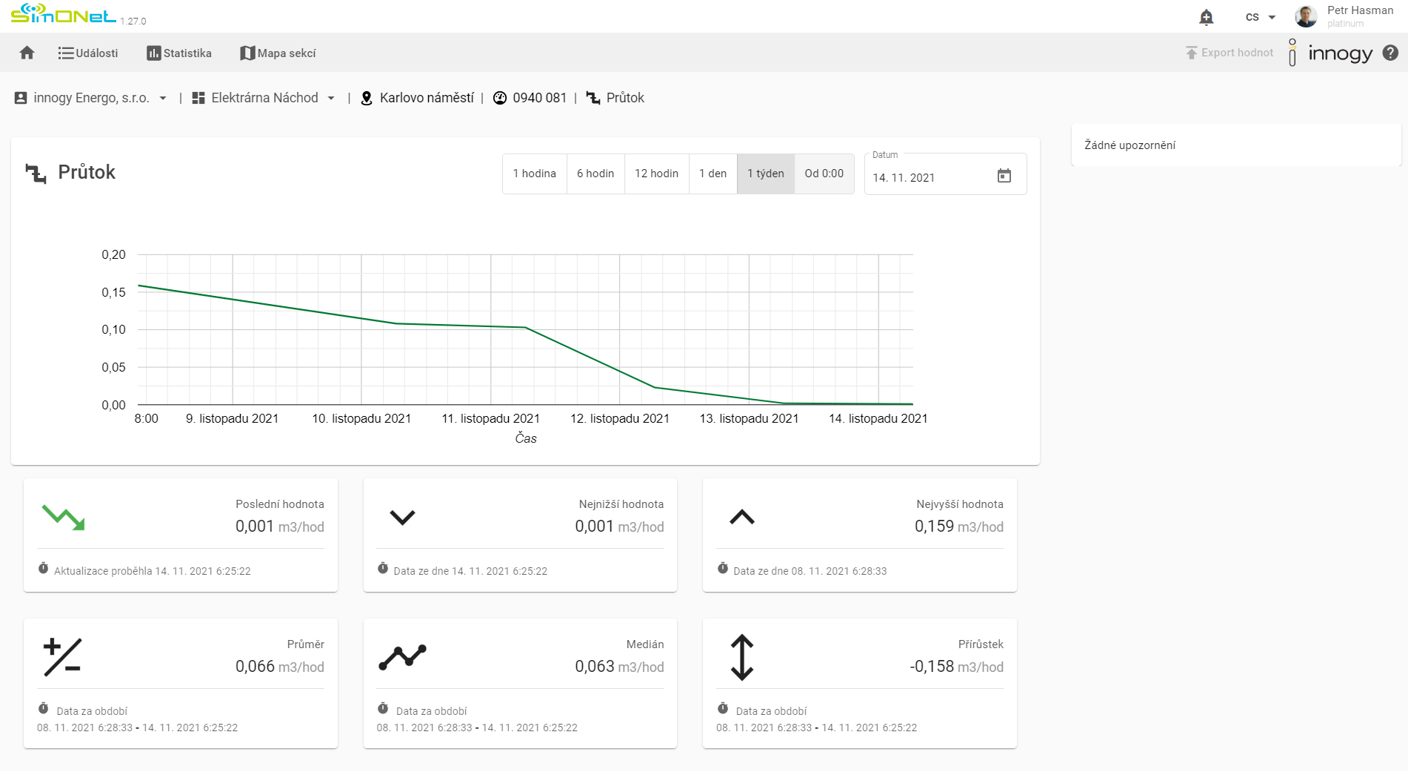
Task: Click the Karlovo náměstí location pin icon
Action: (x=367, y=98)
